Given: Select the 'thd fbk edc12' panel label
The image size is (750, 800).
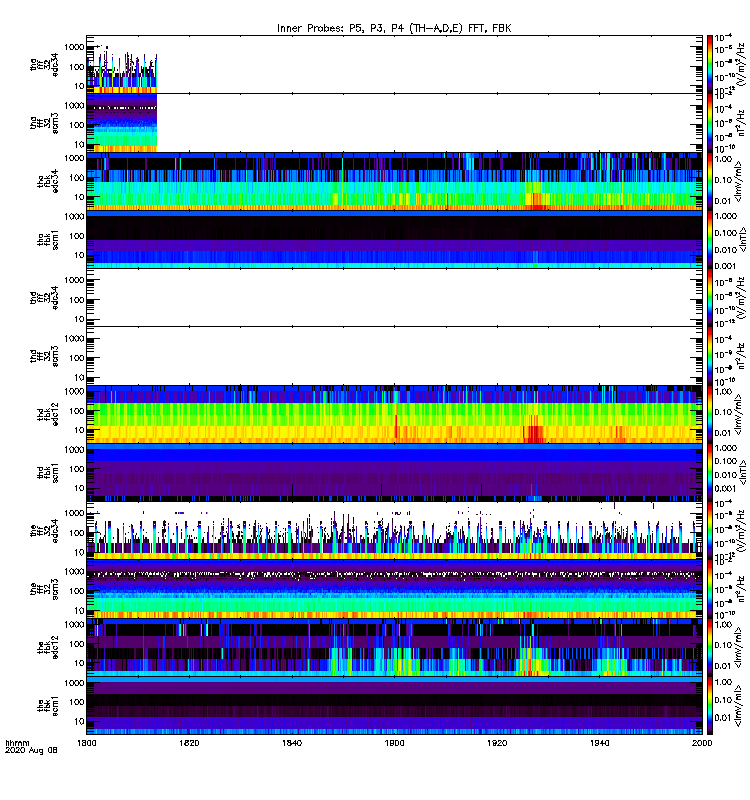Looking at the screenshot, I should (48, 414).
